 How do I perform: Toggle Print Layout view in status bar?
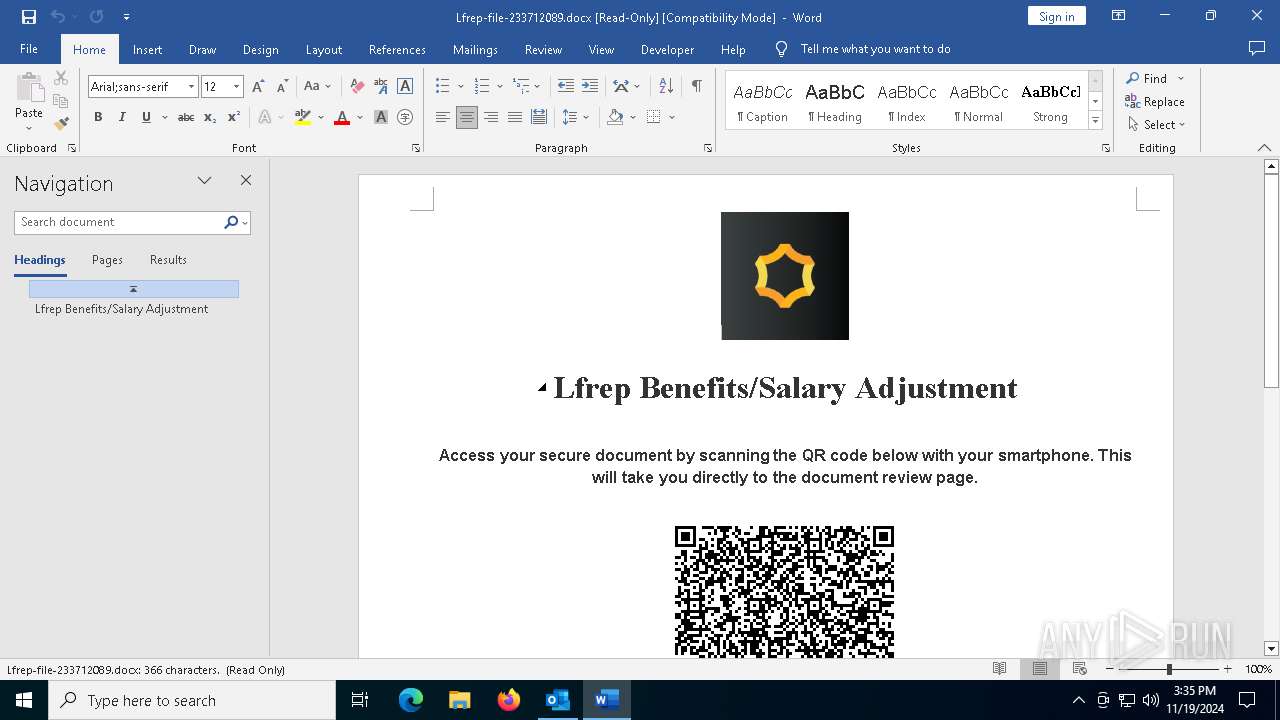click(x=1040, y=669)
